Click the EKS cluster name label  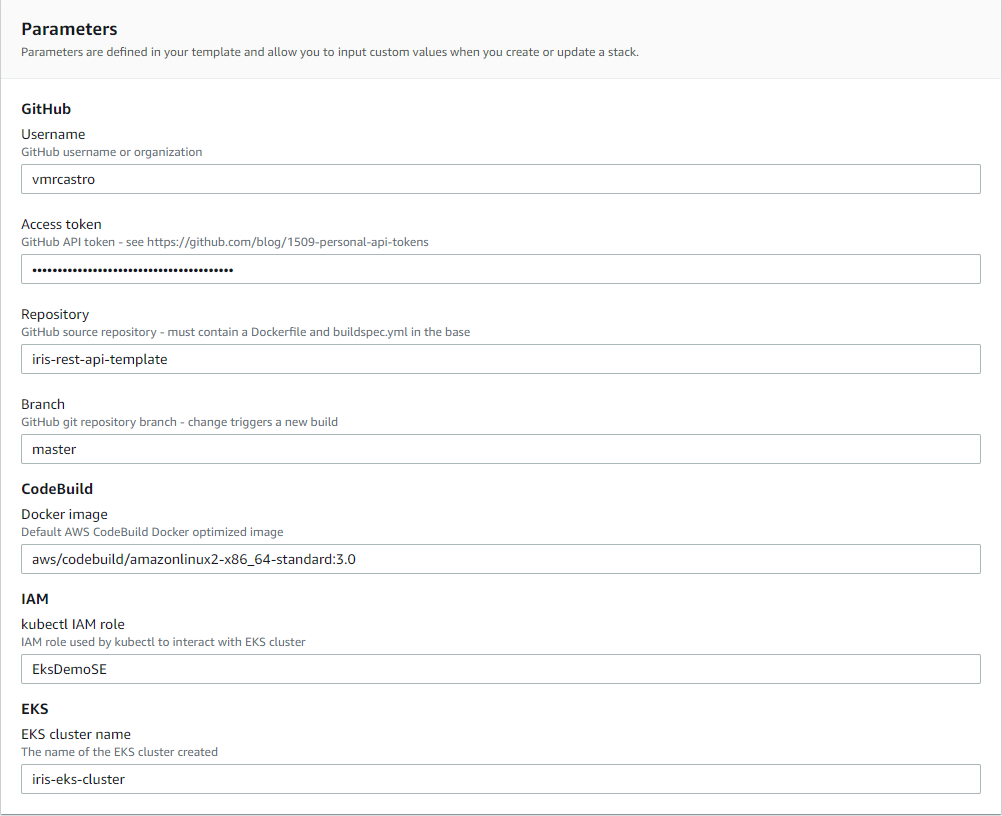click(76, 734)
